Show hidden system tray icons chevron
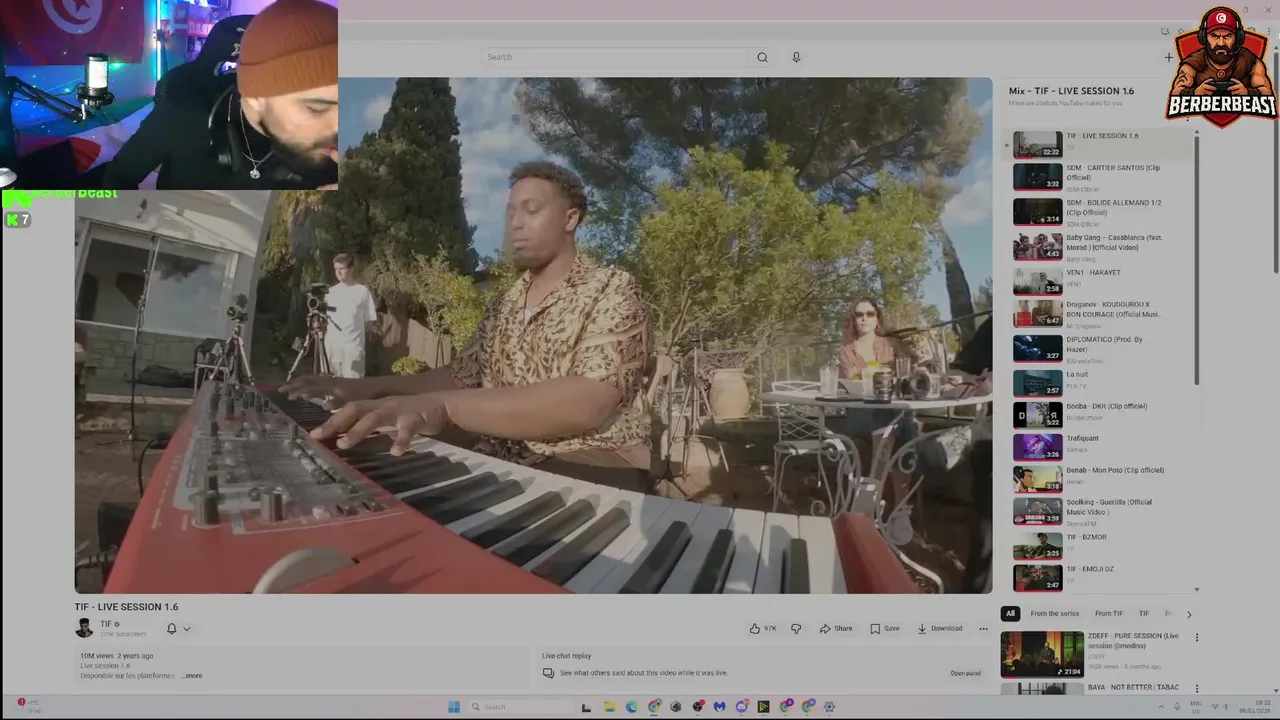Image resolution: width=1280 pixels, height=720 pixels. [1161, 707]
